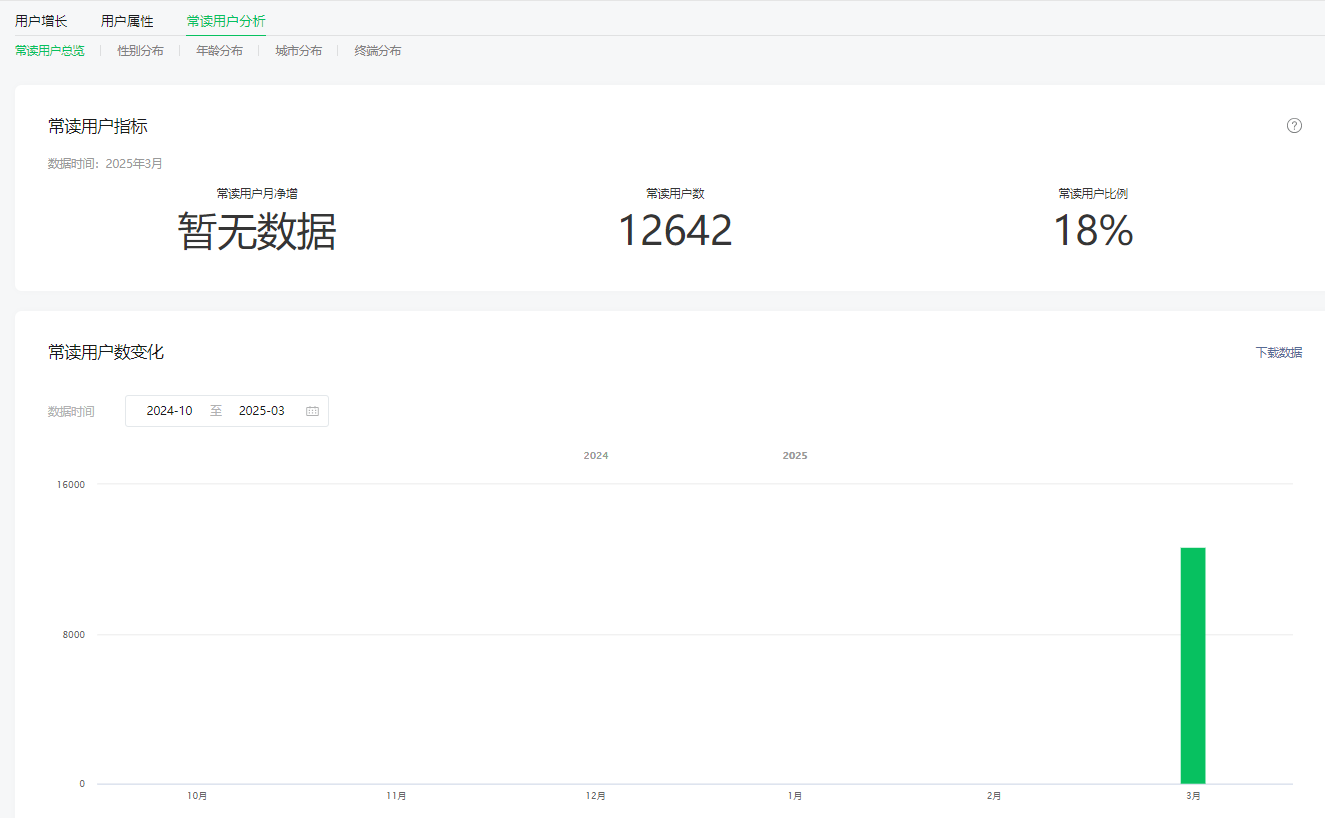Image resolution: width=1325 pixels, height=818 pixels.
Task: Open 城市分布 sub-tab
Action: pyautogui.click(x=298, y=51)
